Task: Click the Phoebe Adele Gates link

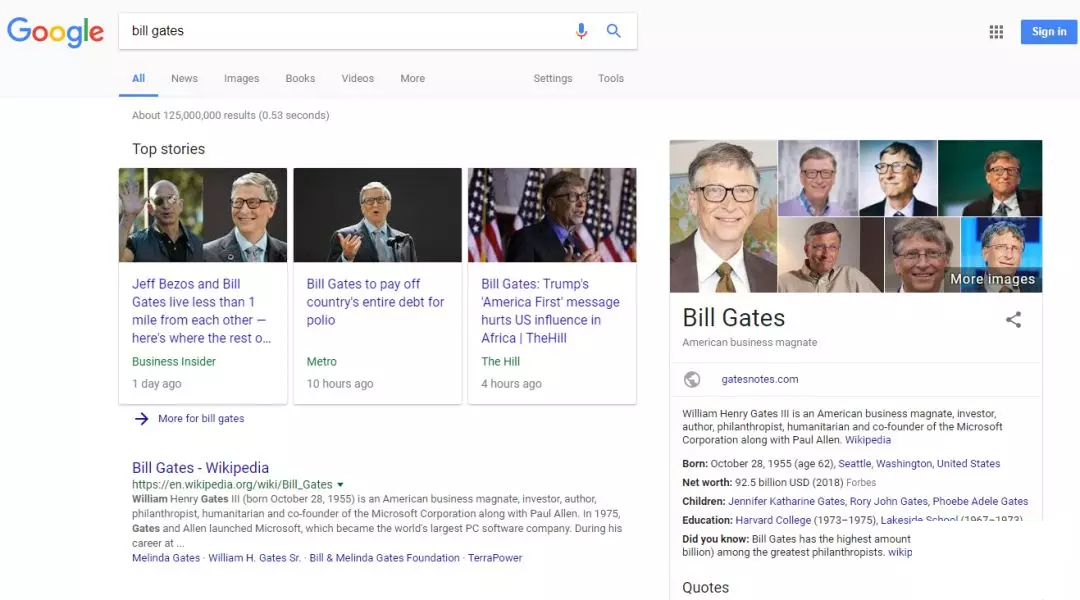Action: point(980,501)
